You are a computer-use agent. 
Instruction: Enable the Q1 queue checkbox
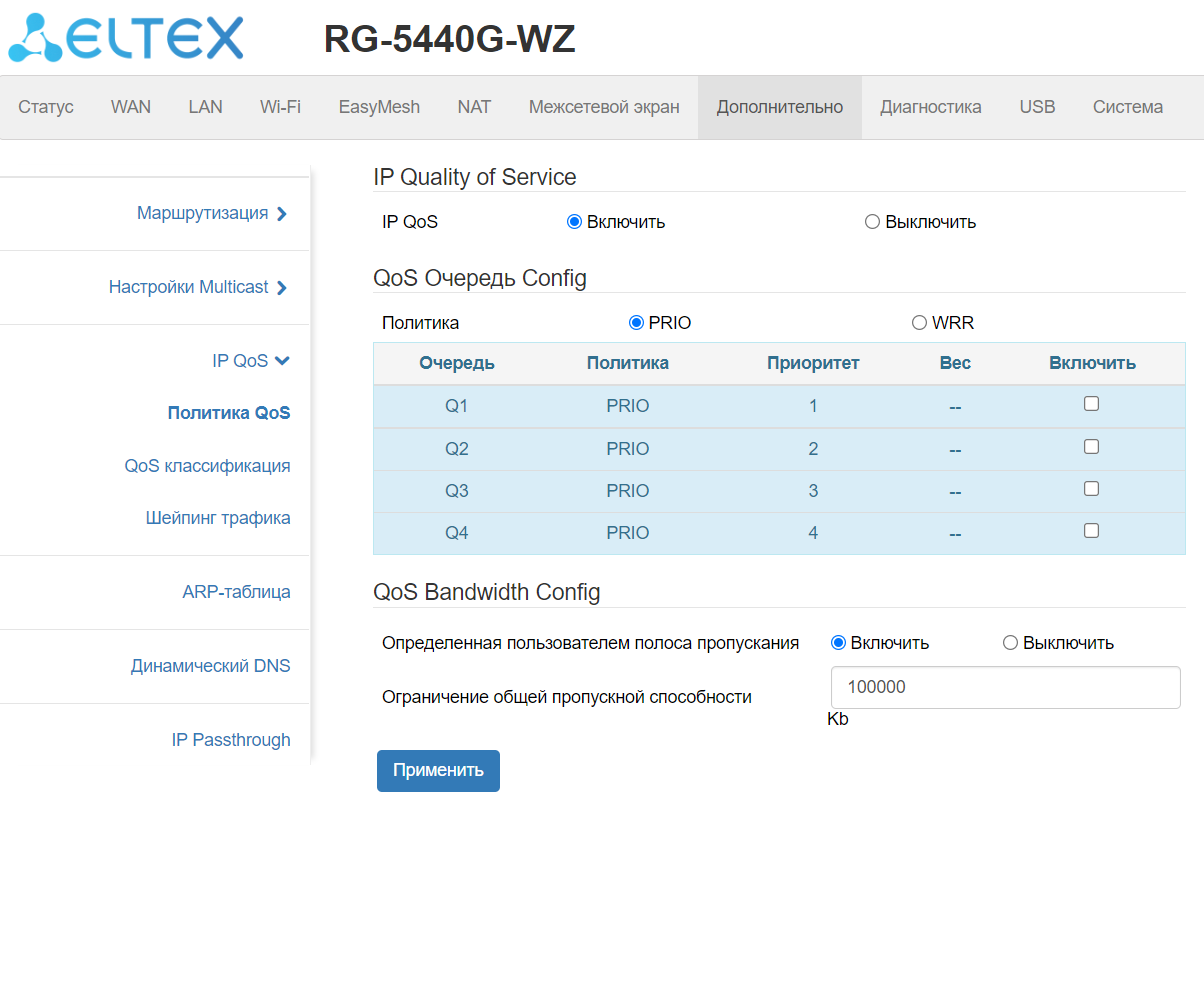(1091, 404)
